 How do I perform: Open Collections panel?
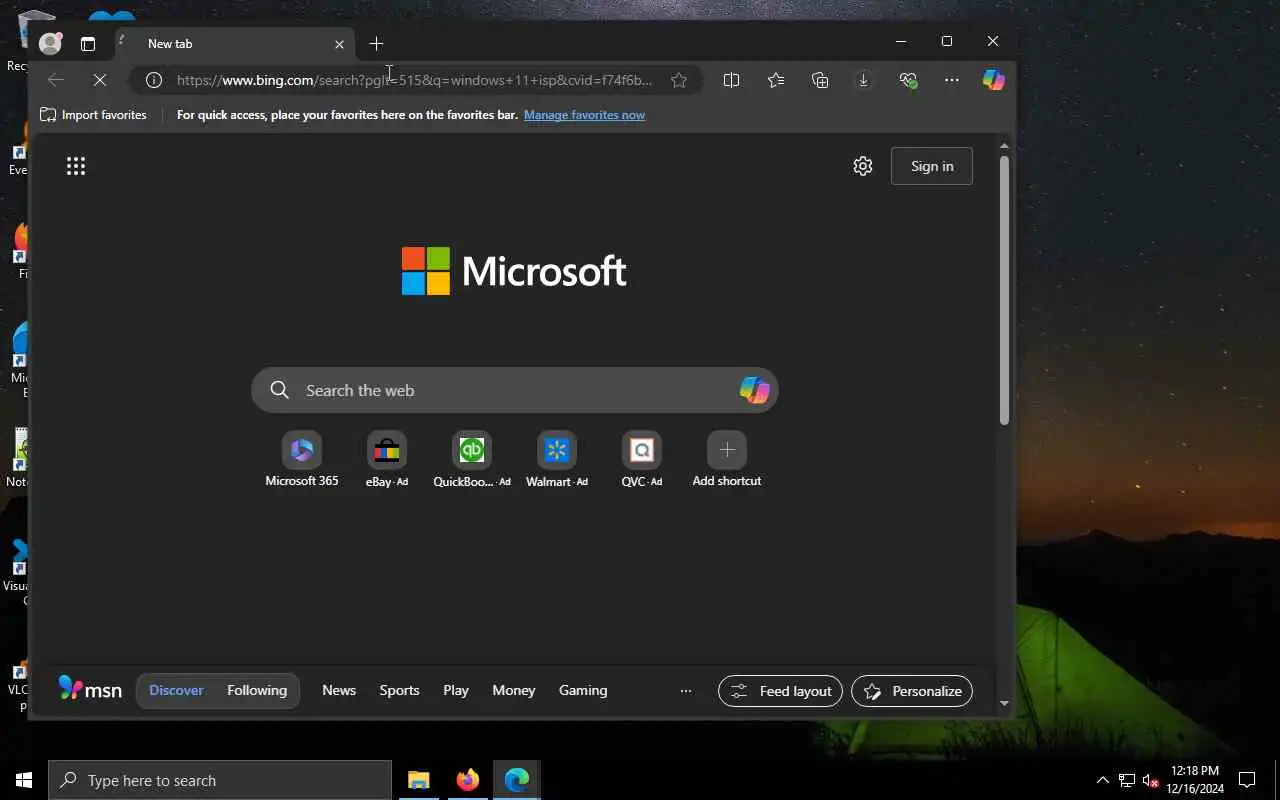click(820, 80)
